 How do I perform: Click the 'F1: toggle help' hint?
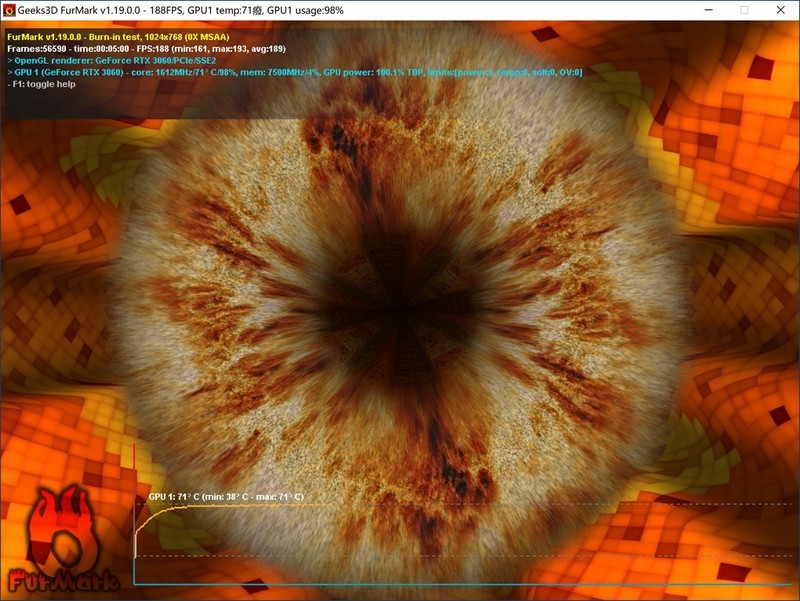coord(41,84)
